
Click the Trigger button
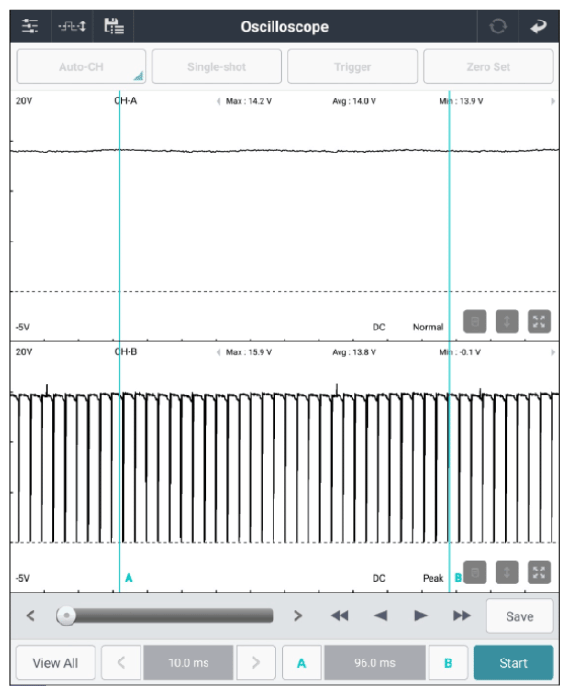(352, 66)
